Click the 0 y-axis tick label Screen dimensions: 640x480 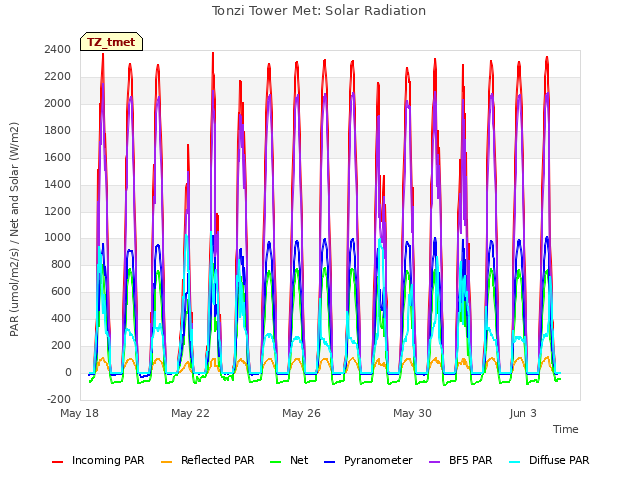68,373
